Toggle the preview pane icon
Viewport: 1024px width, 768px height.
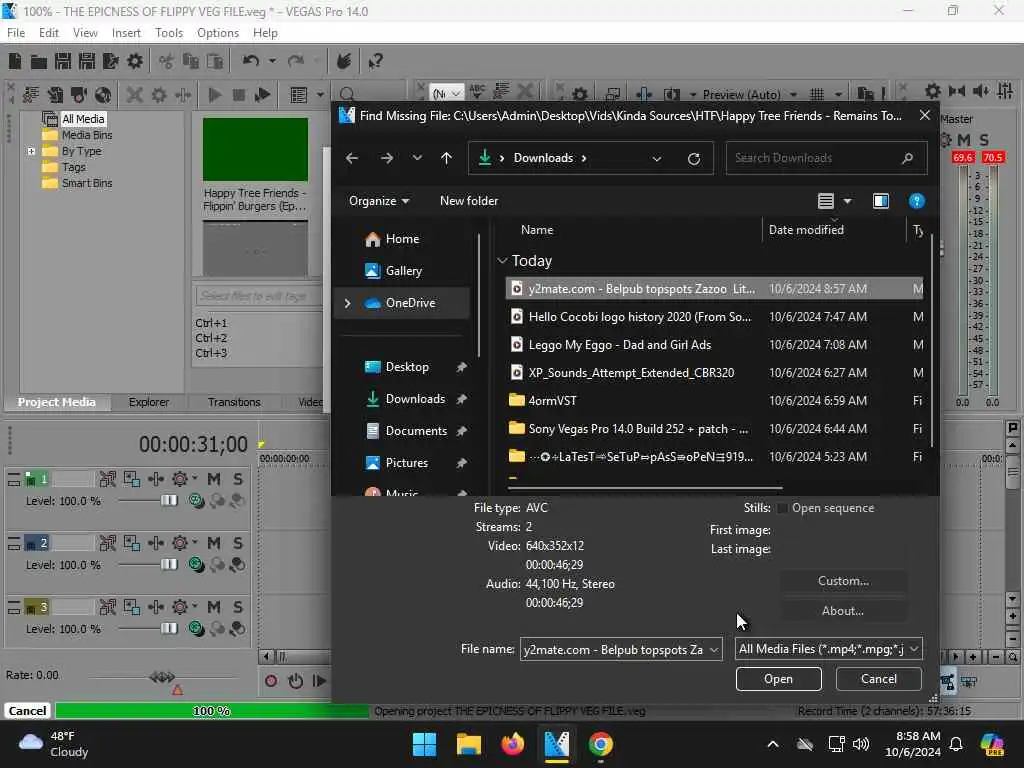(880, 201)
